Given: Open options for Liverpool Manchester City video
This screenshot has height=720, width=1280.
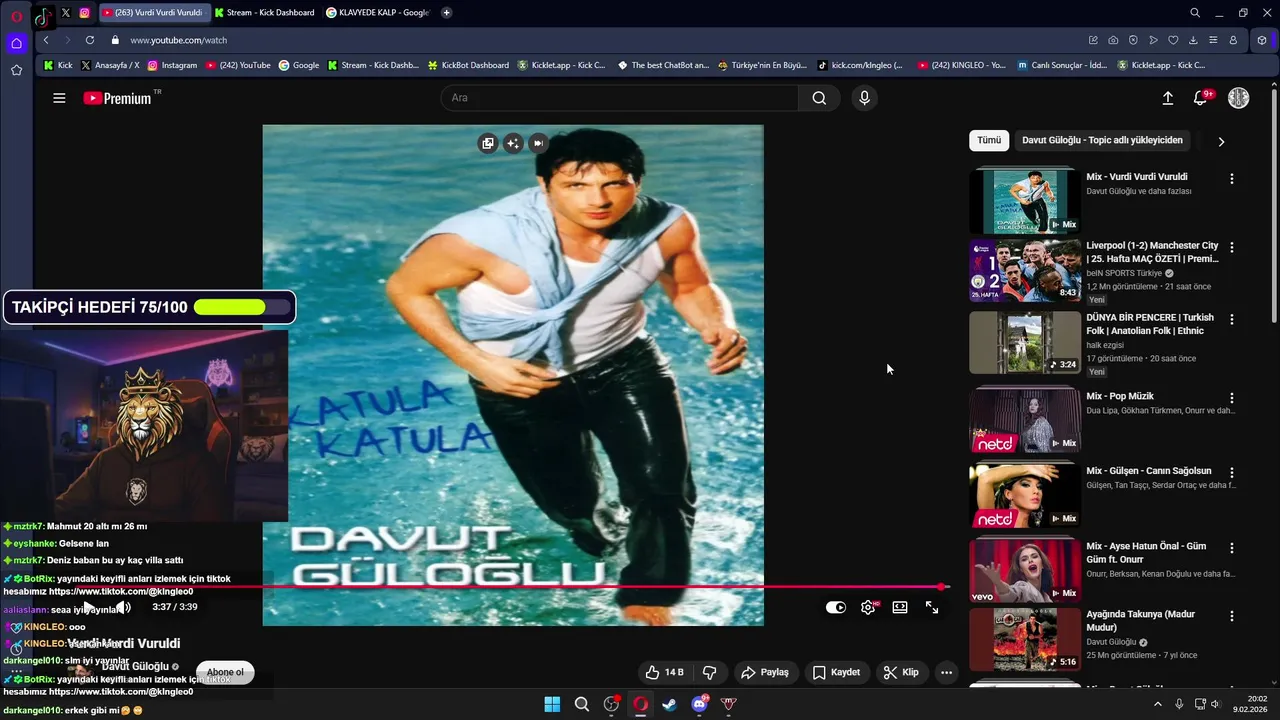Looking at the screenshot, I should tap(1232, 247).
